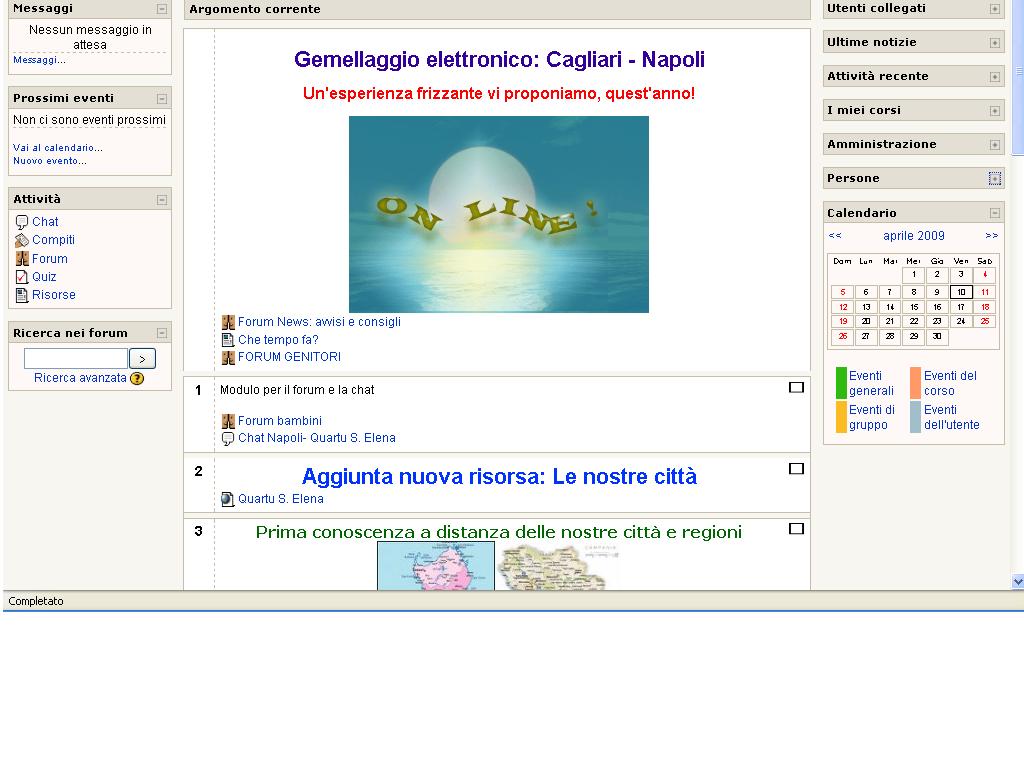
Task: Click the Compiti assignment icon
Action: coord(22,240)
